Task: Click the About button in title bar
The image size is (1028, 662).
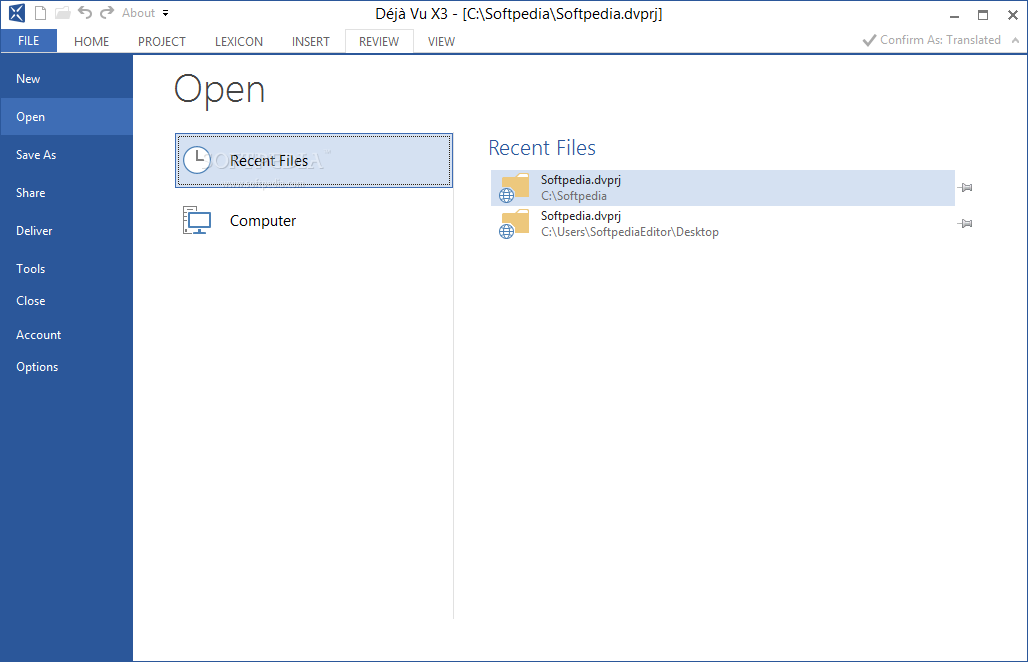Action: coord(138,13)
